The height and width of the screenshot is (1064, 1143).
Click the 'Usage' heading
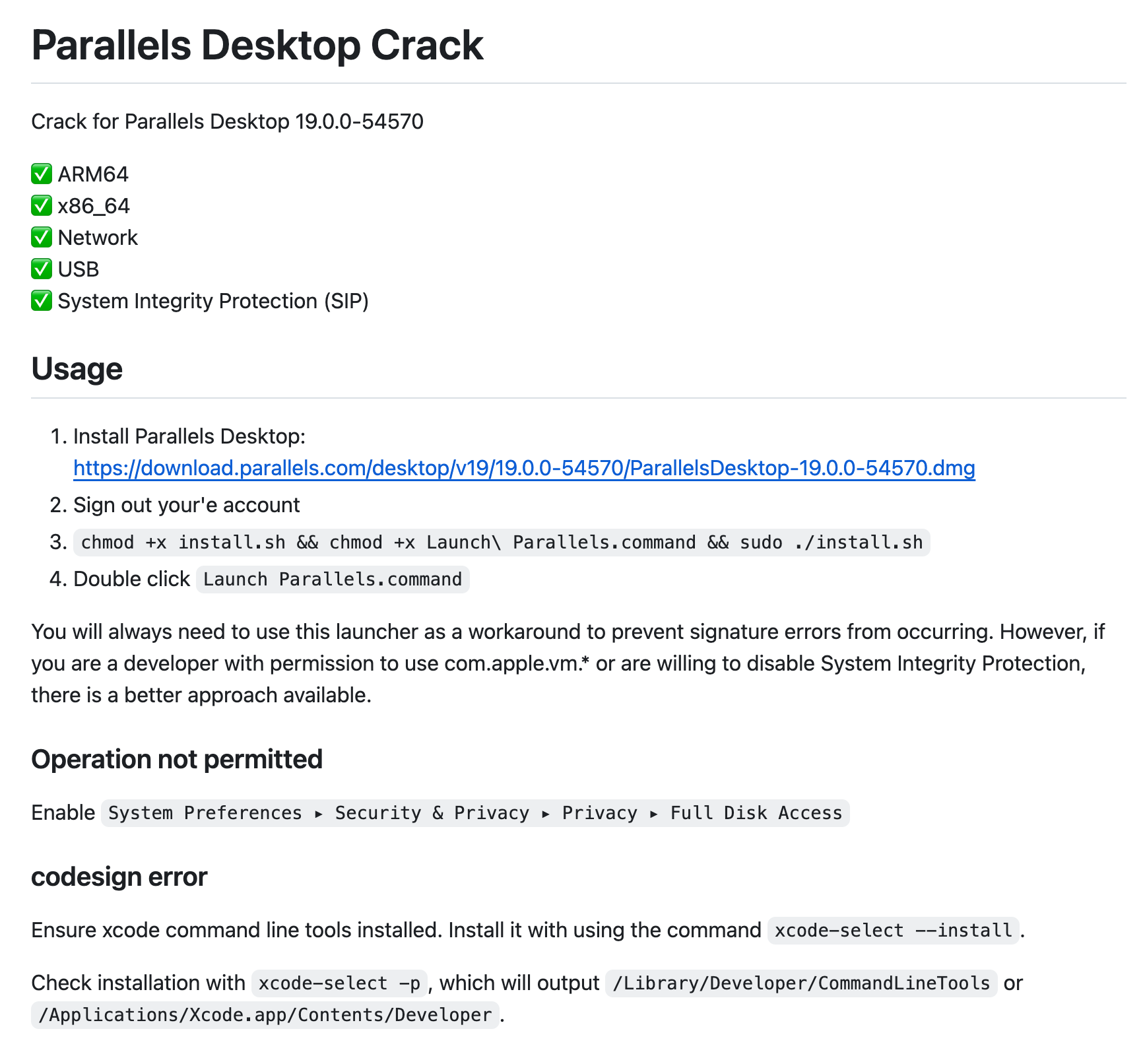77,369
